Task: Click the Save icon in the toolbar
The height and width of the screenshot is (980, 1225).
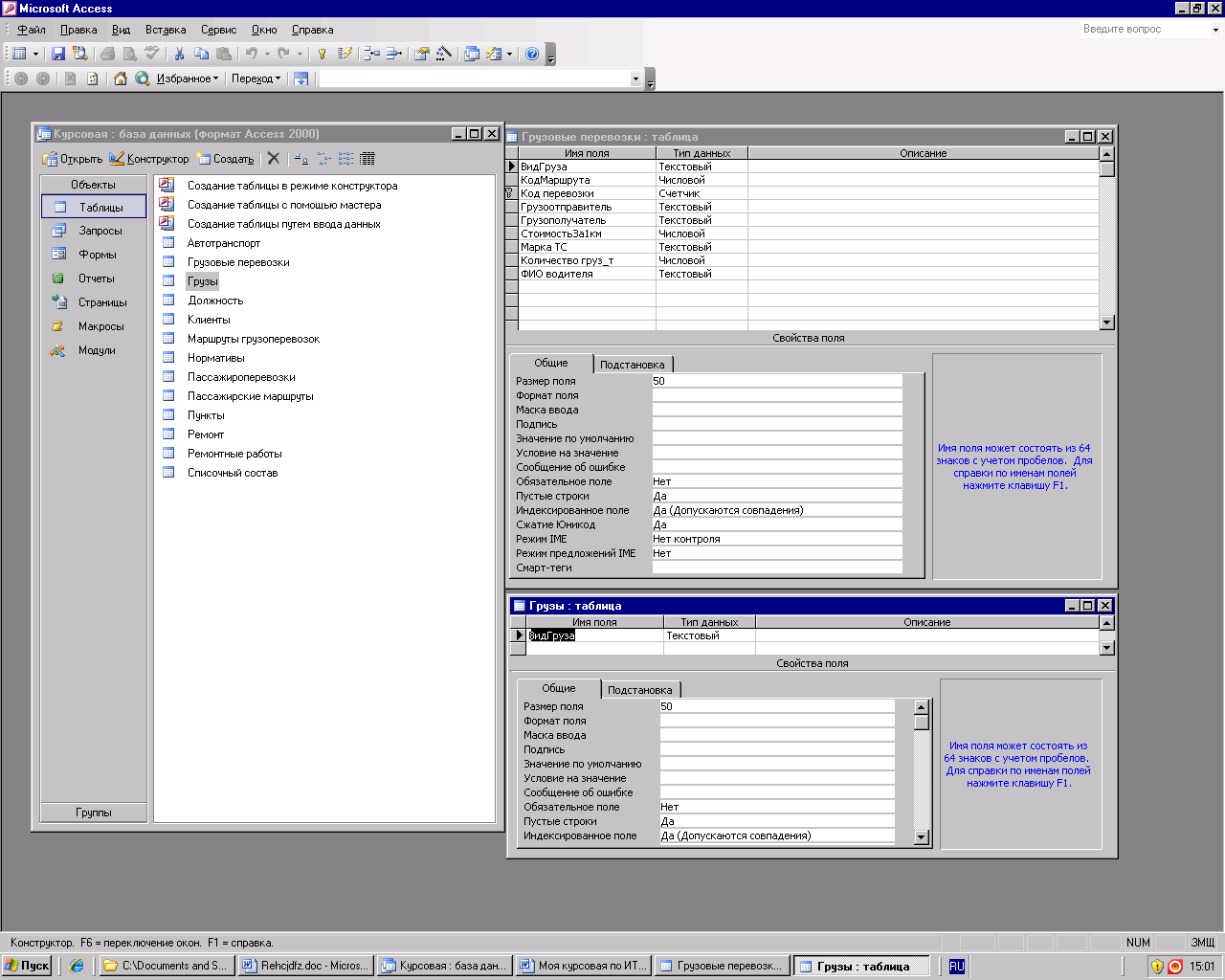Action: (58, 54)
